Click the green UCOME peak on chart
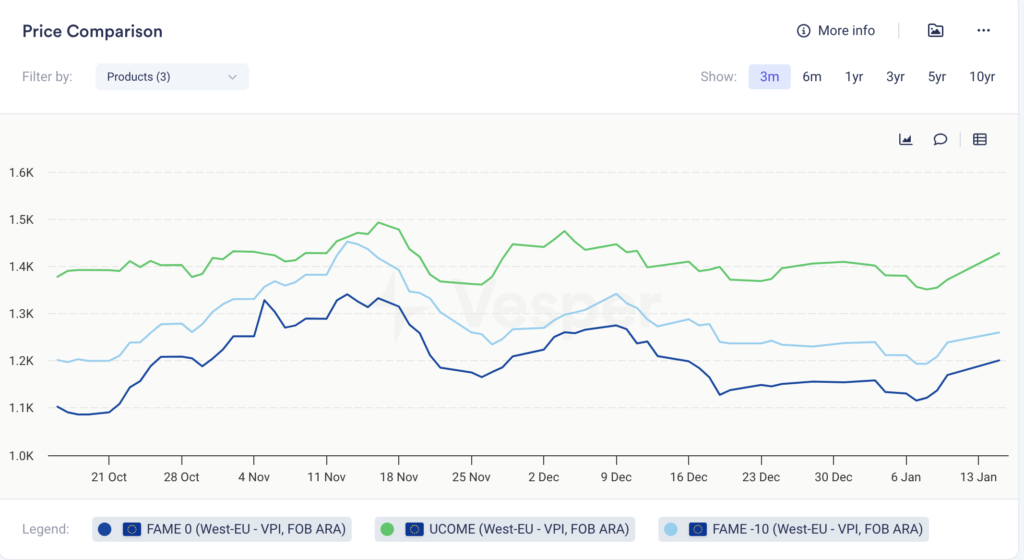Image resolution: width=1024 pixels, height=560 pixels. (x=378, y=223)
